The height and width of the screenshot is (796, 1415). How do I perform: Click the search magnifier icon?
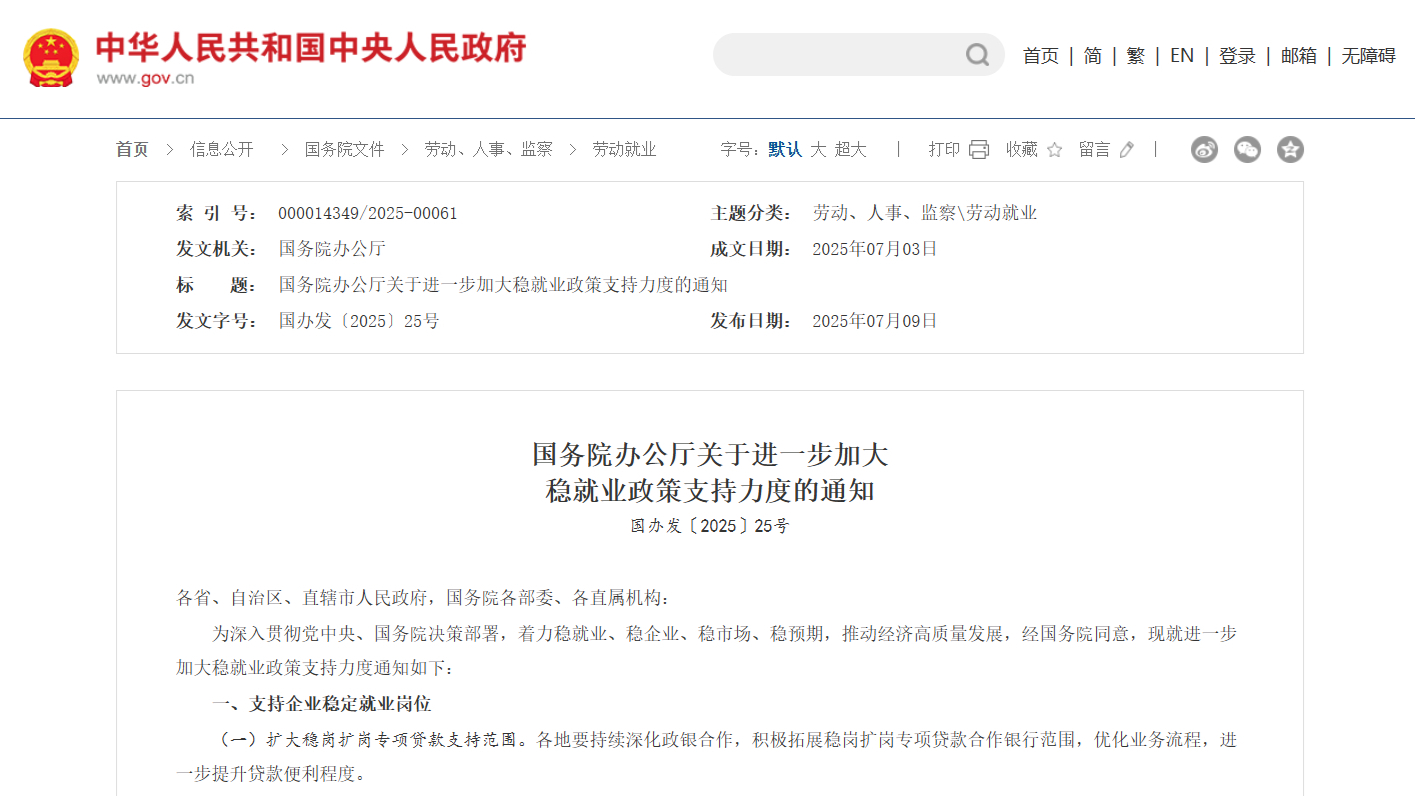click(977, 55)
